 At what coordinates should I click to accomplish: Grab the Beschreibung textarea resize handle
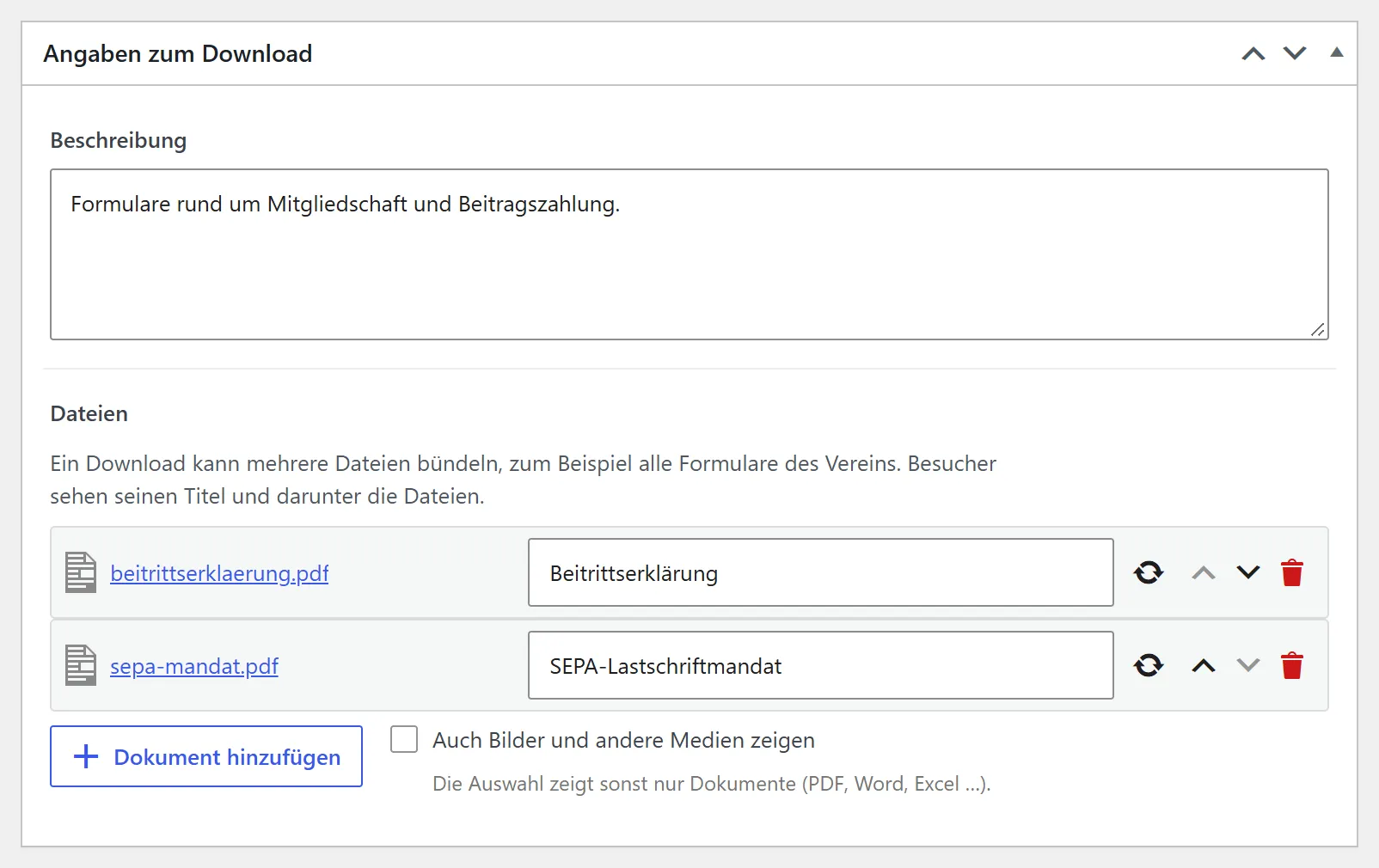tap(1318, 329)
